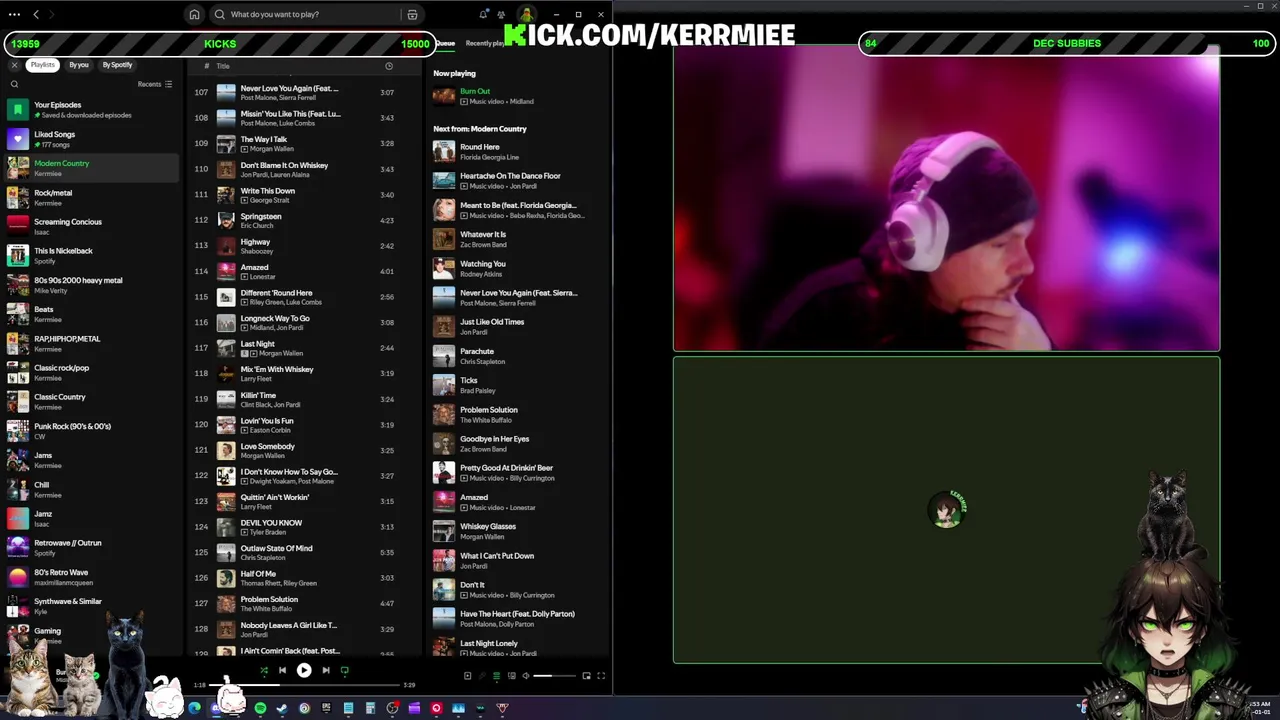Viewport: 1280px width, 720px height.
Task: Open Epic Games launcher in the taskbar
Action: tap(326, 708)
